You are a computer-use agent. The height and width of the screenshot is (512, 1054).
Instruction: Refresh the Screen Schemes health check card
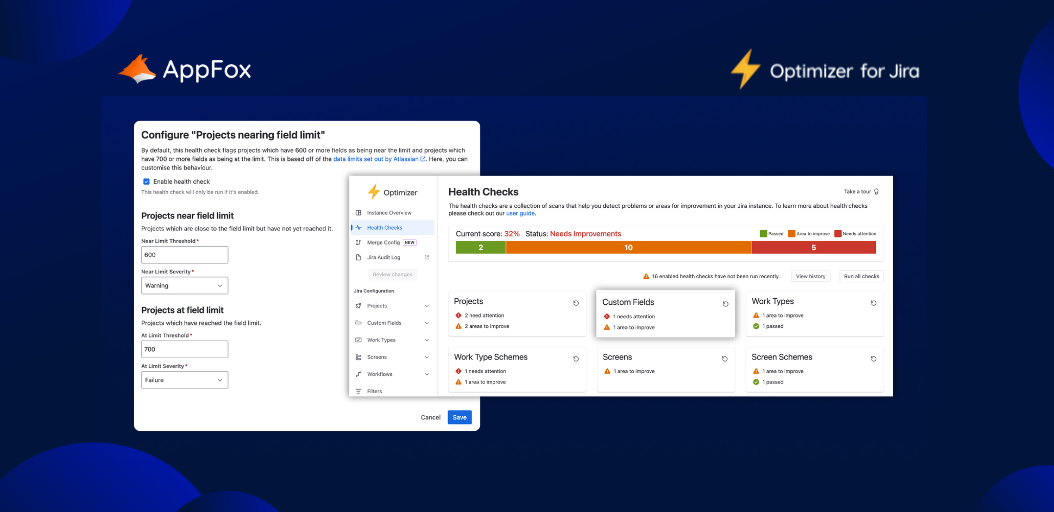[873, 358]
